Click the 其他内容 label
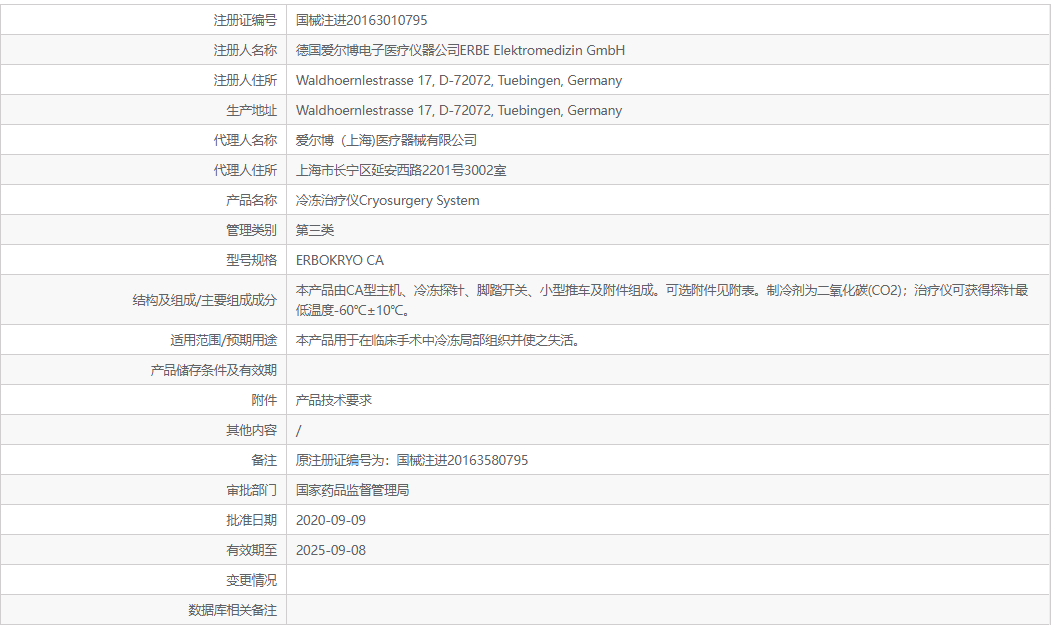Viewport: 1051px width, 625px height. (x=251, y=430)
